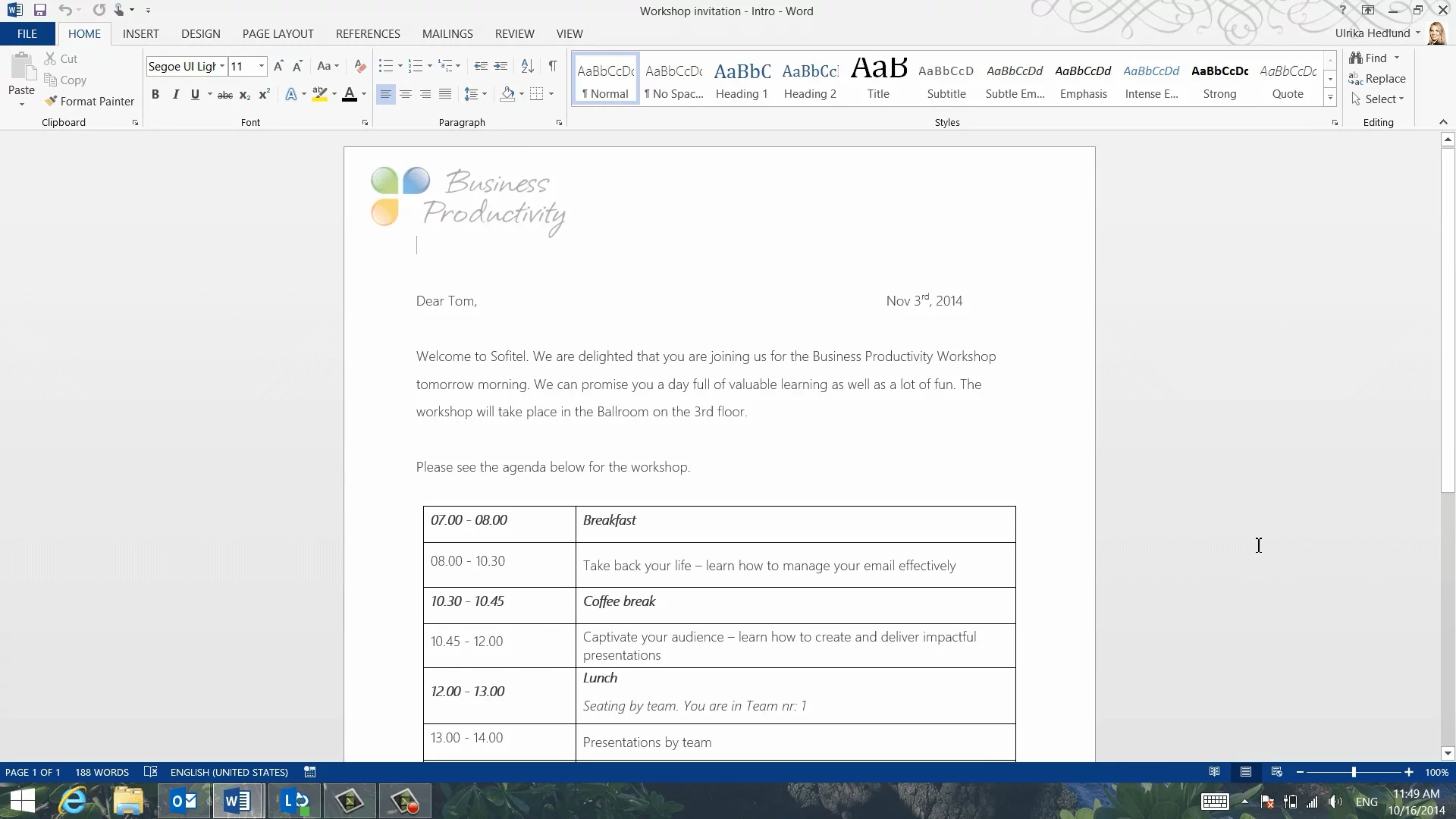Click the Sort A-Z icon
Viewport: 1456px width, 819px height.
tap(528, 67)
